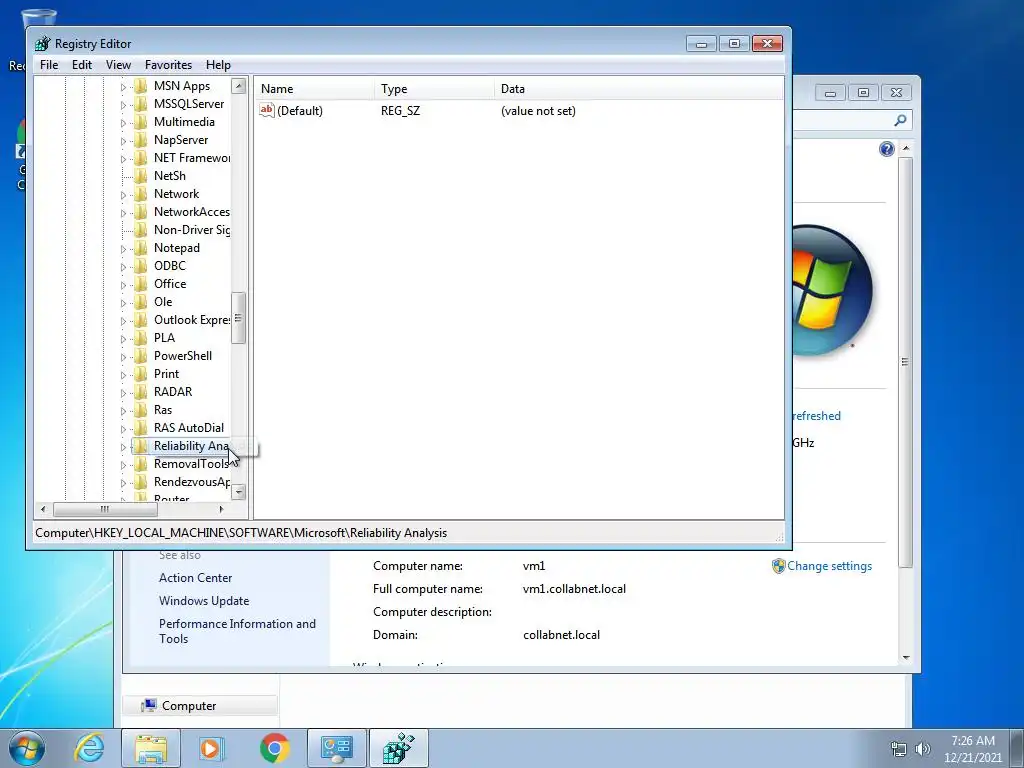
Task: Open Performance Information and Tools link
Action: (x=237, y=631)
